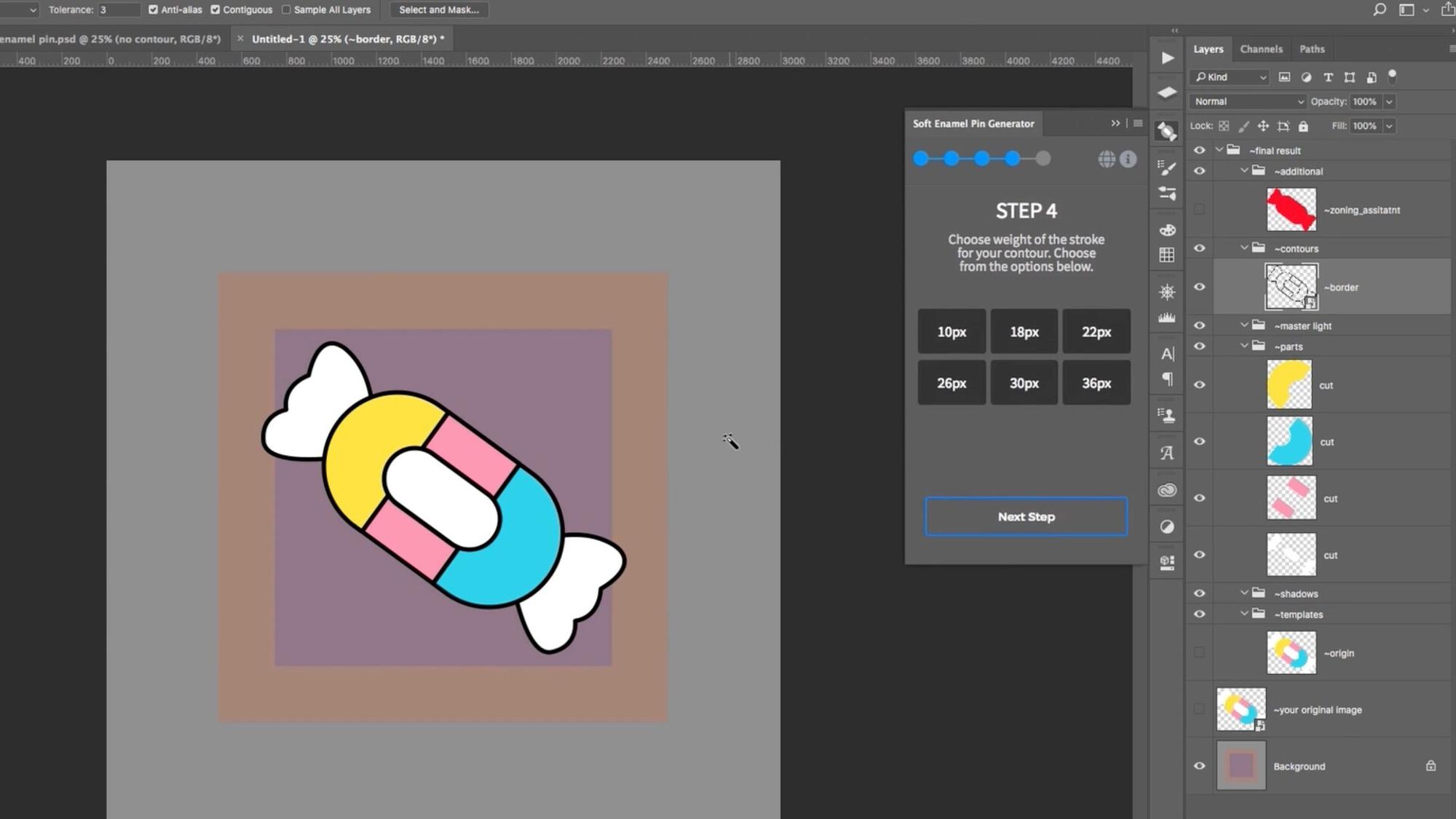Click the lock all attributes padlock
The width and height of the screenshot is (1456, 819).
click(x=1303, y=126)
